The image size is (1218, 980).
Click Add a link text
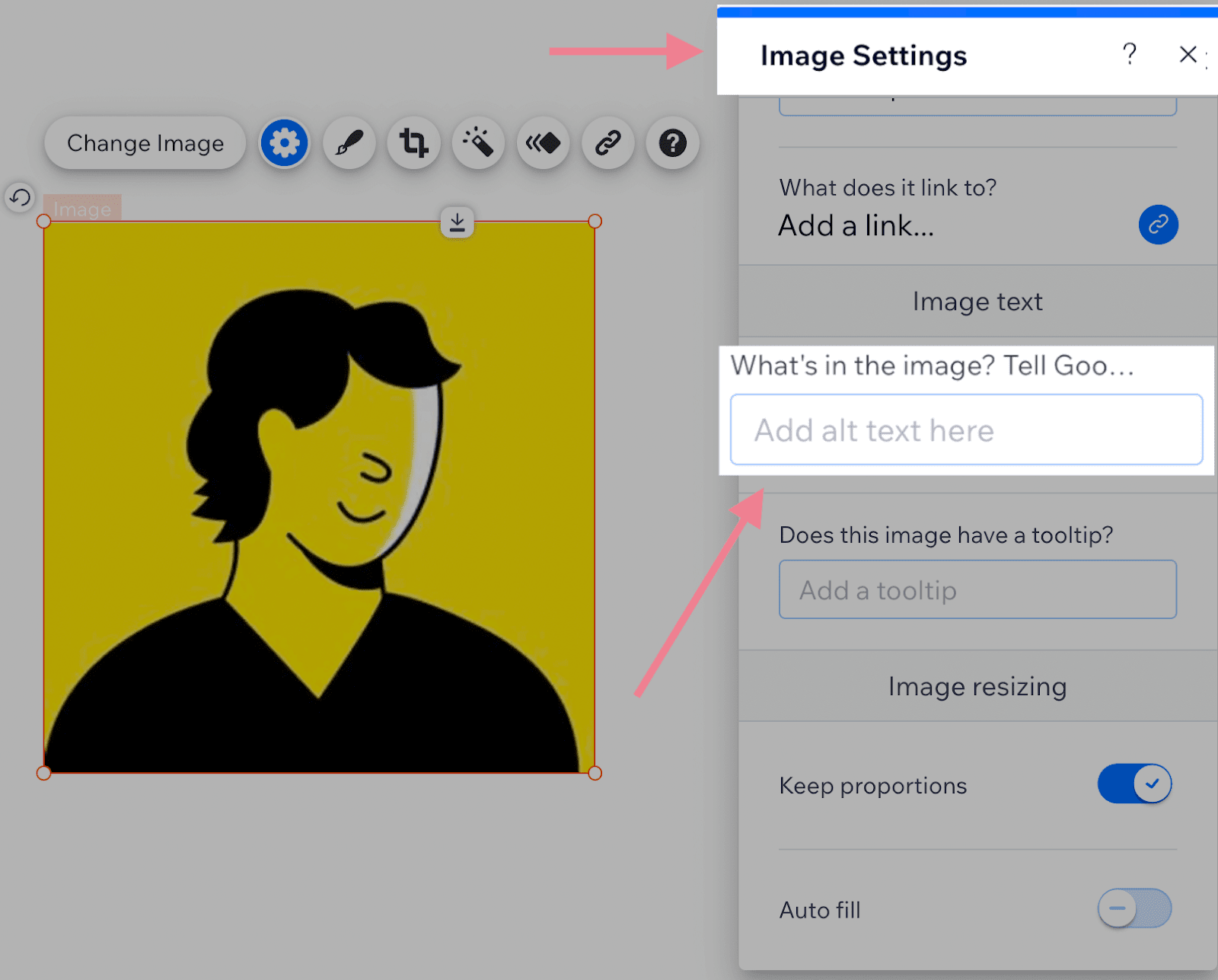(x=856, y=225)
